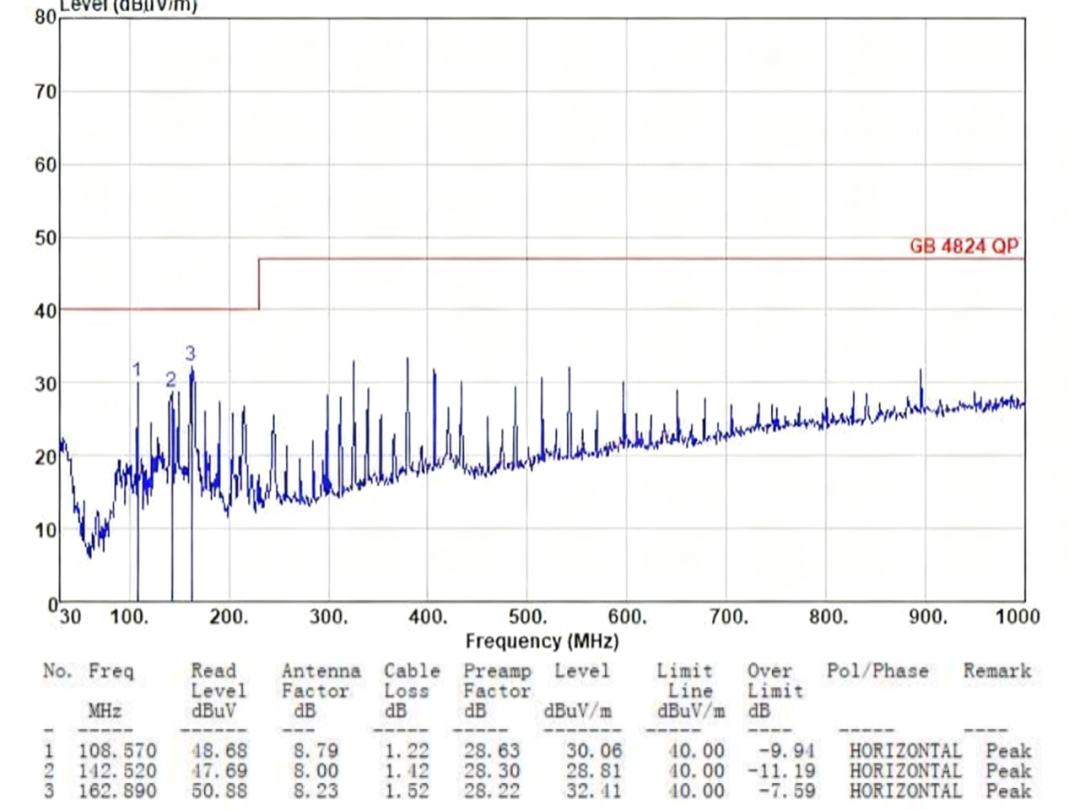Image resolution: width=1080 pixels, height=810 pixels.
Task: Click the 1000 tick on the frequency axis
Action: [1017, 616]
